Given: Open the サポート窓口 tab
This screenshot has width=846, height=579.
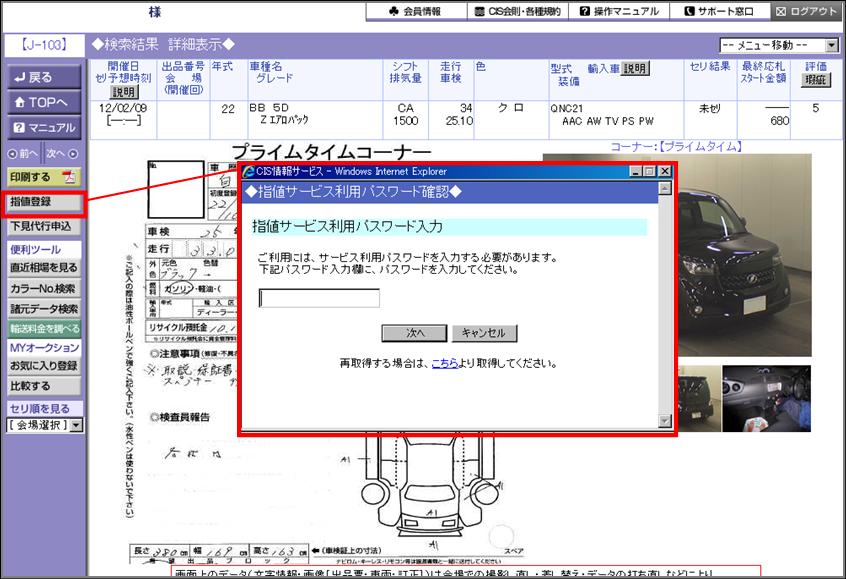Looking at the screenshot, I should coord(719,11).
